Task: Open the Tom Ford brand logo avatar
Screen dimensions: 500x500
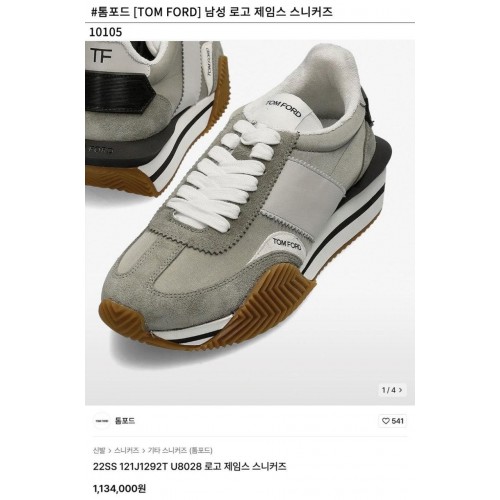Action: point(102,421)
